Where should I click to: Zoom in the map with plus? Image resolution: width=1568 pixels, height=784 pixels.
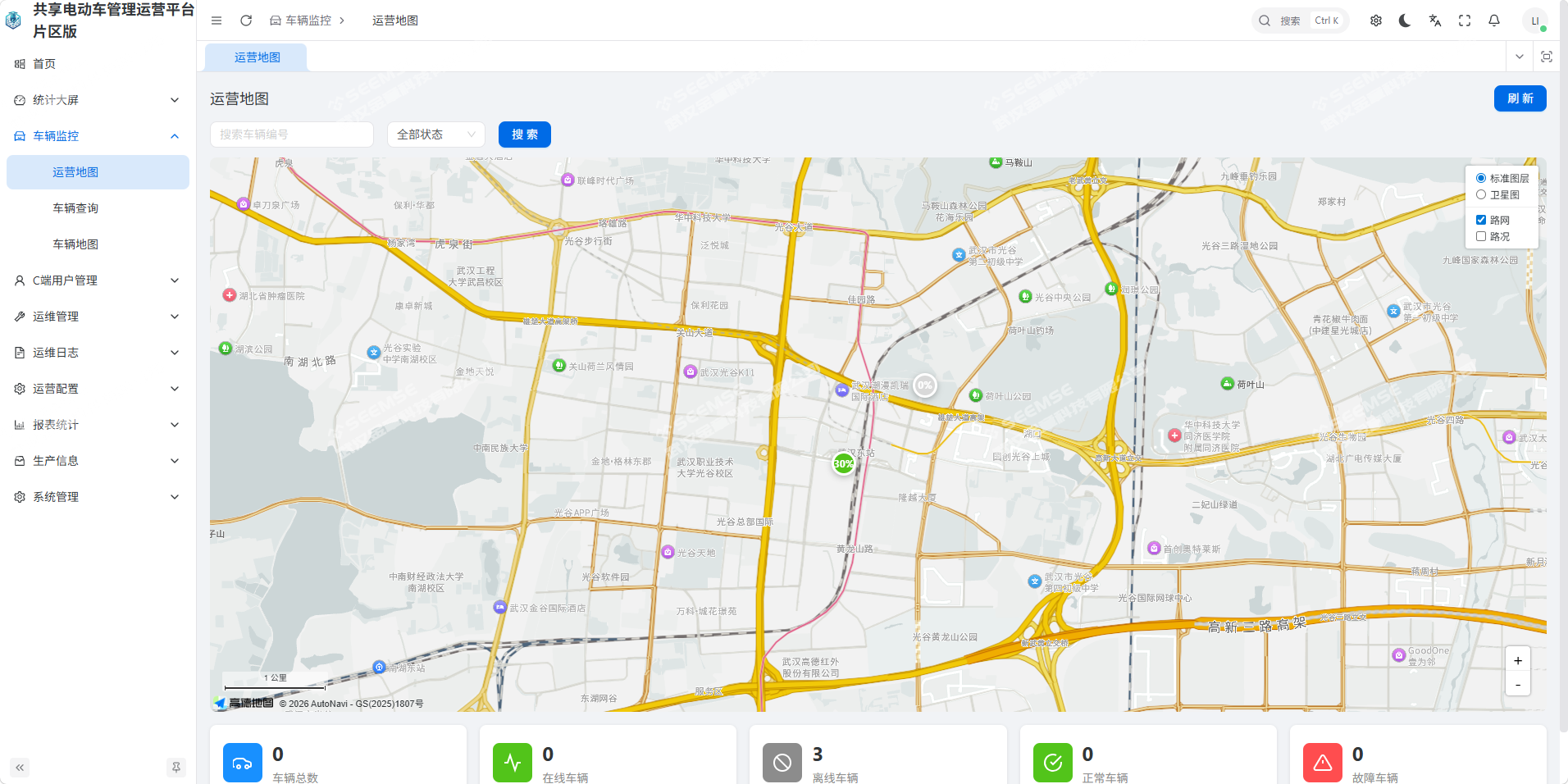tap(1518, 661)
